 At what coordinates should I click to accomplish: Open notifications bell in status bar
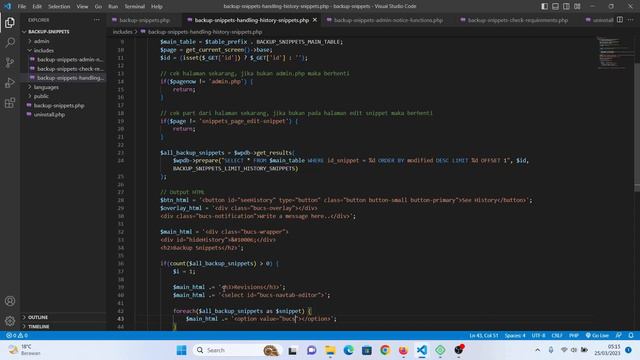coord(631,336)
